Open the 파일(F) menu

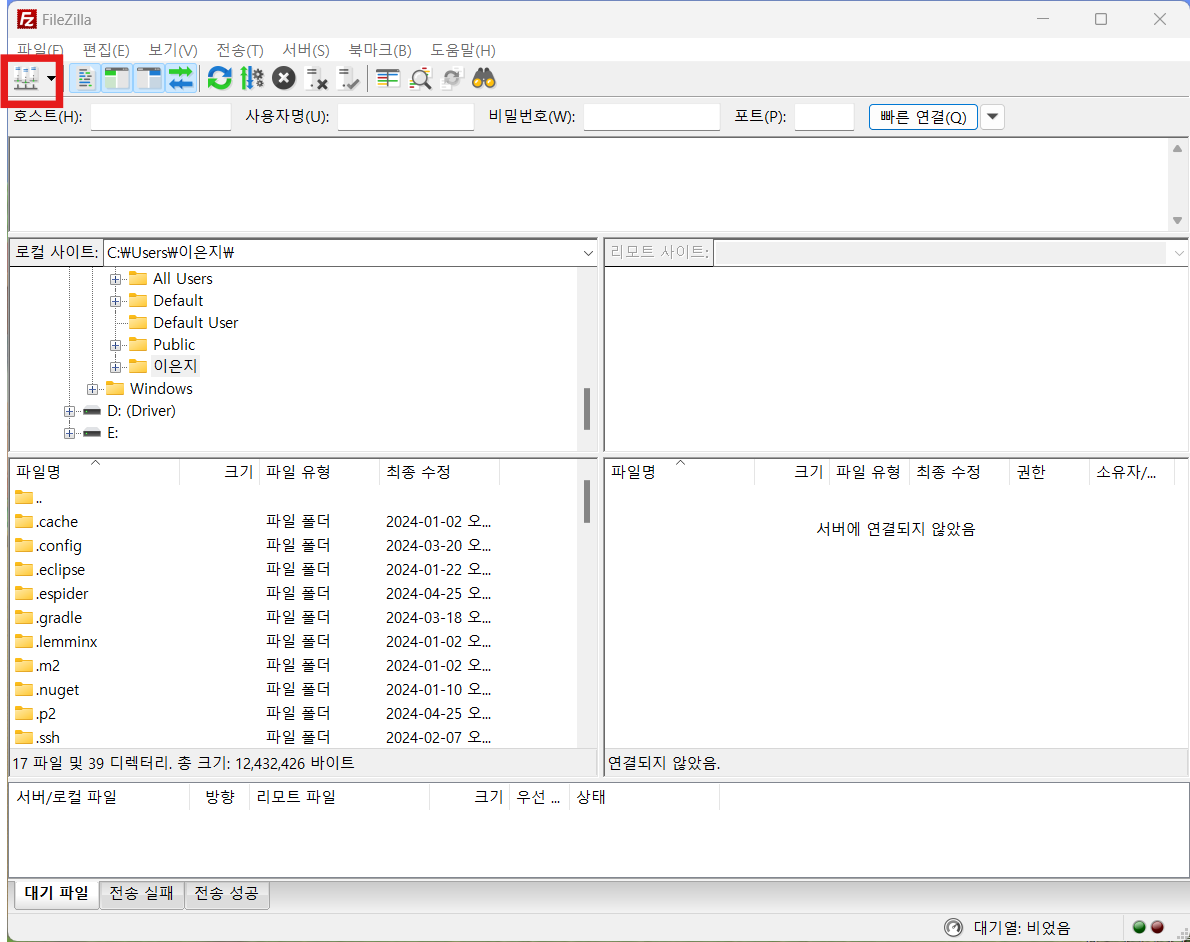(40, 50)
